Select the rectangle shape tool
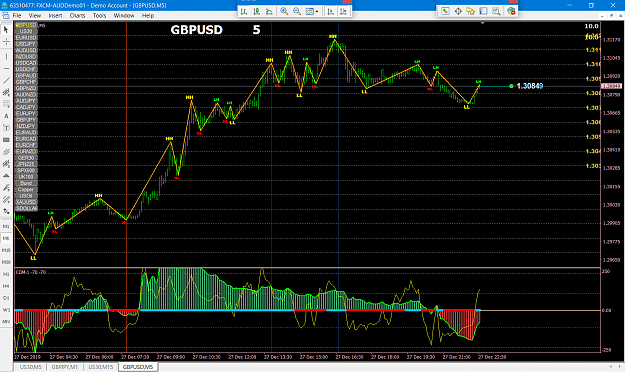 (6, 140)
